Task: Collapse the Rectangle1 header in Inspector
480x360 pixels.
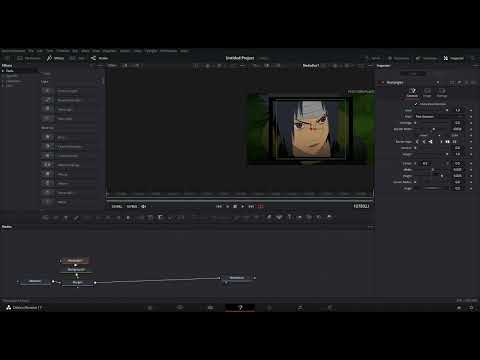Action: [x=382, y=82]
